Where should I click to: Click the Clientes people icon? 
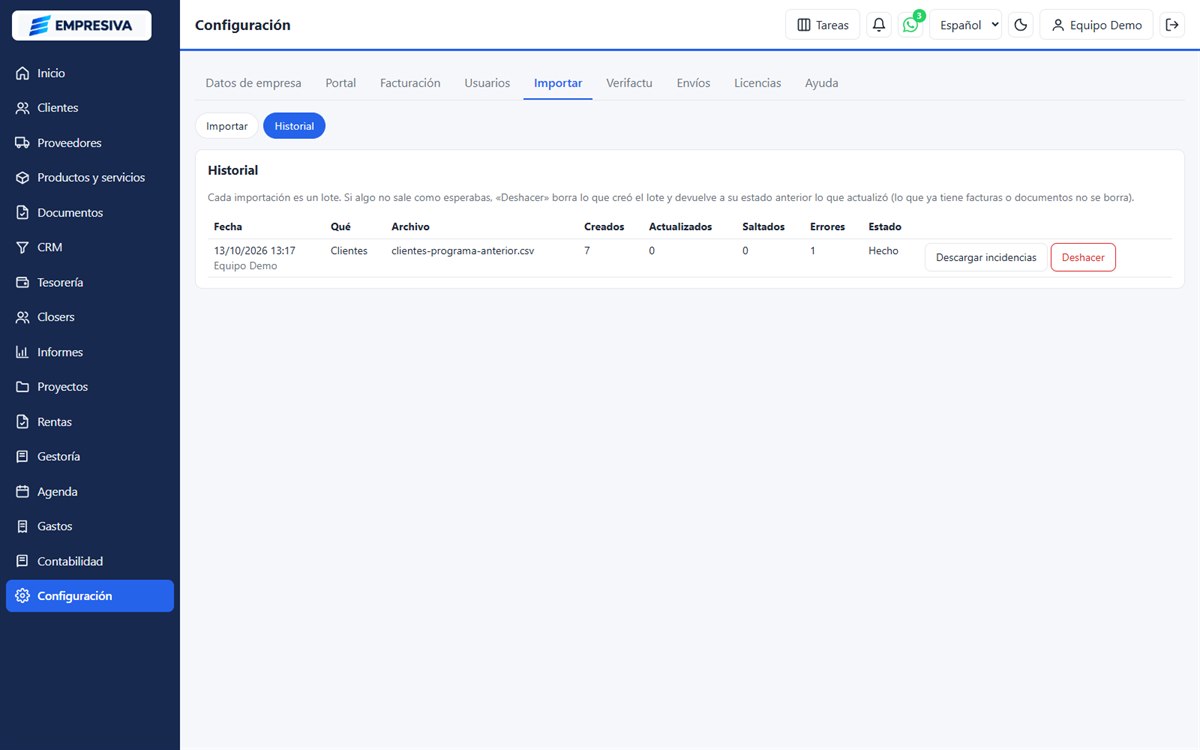coord(23,108)
